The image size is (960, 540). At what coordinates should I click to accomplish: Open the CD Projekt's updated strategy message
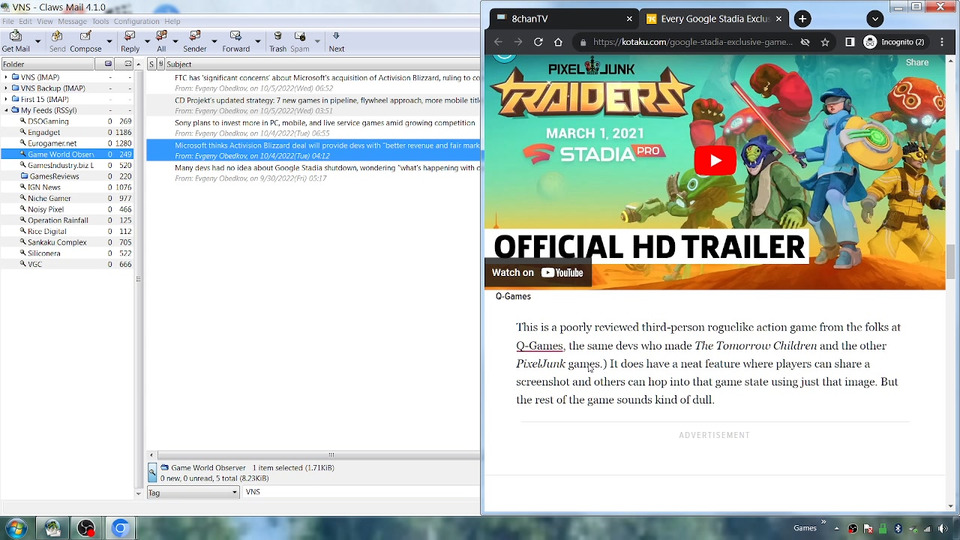(313, 105)
